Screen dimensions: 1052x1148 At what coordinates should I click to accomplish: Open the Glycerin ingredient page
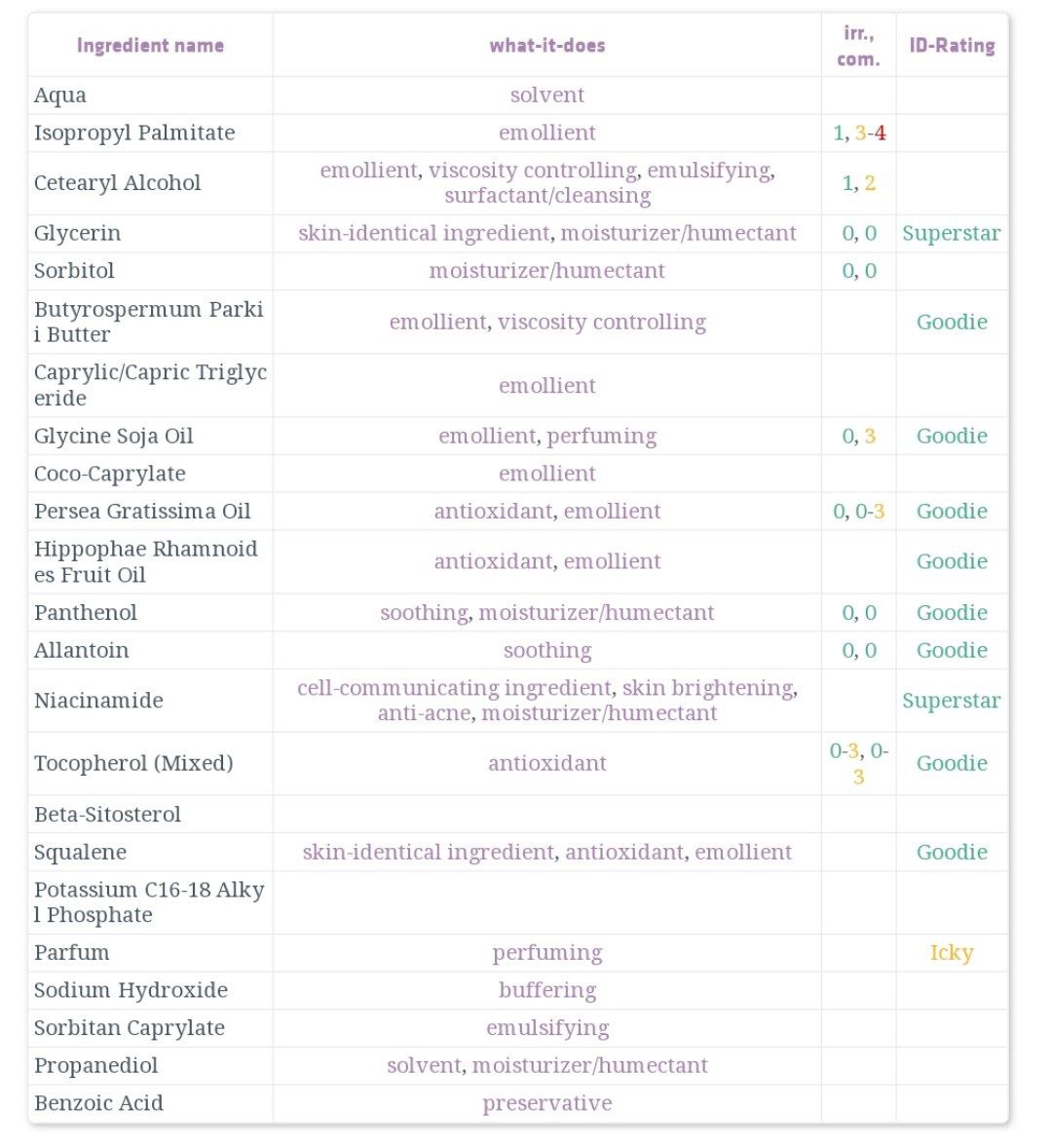(77, 234)
